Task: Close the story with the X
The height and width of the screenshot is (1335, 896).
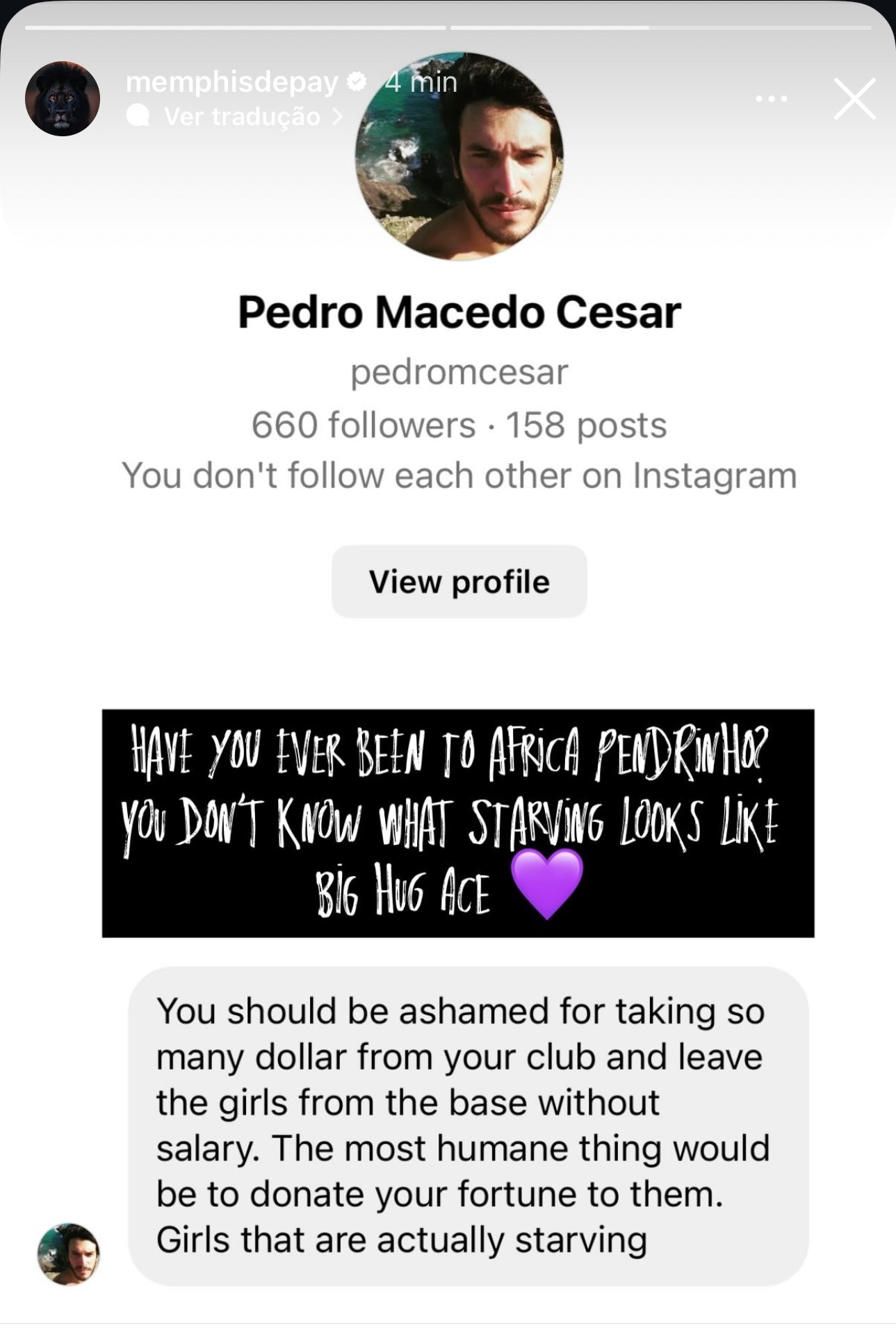Action: pos(854,99)
